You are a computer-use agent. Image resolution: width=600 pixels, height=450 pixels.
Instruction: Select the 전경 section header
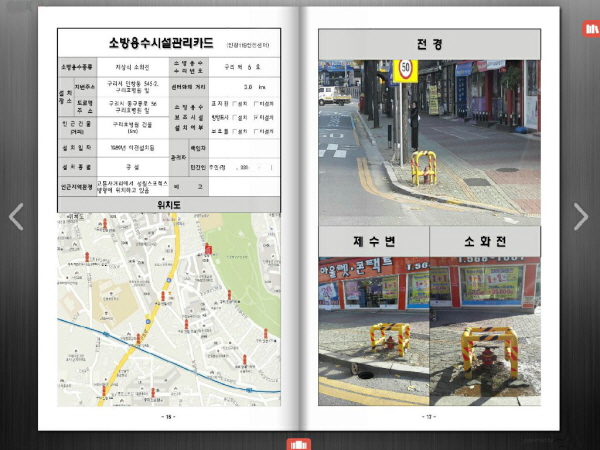(429, 44)
